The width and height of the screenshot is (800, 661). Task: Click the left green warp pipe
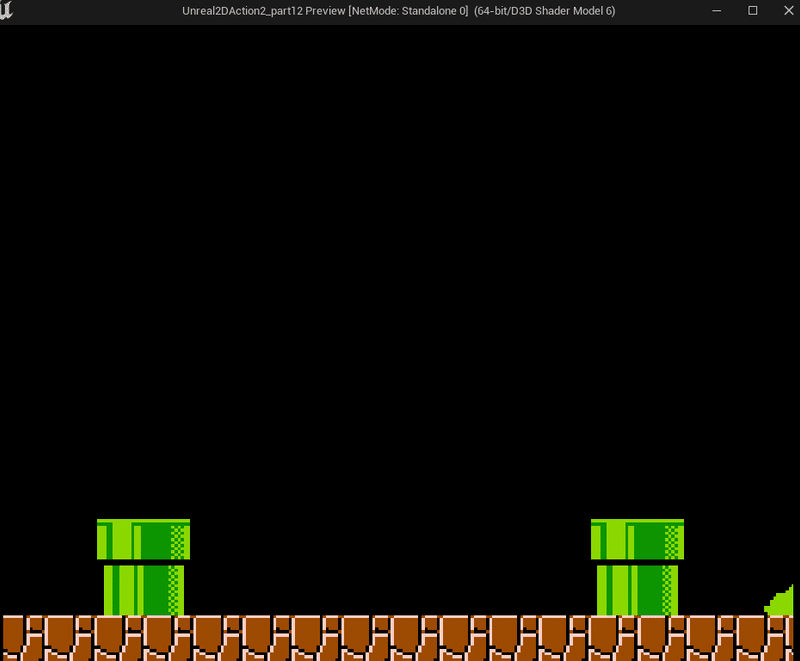point(143,567)
